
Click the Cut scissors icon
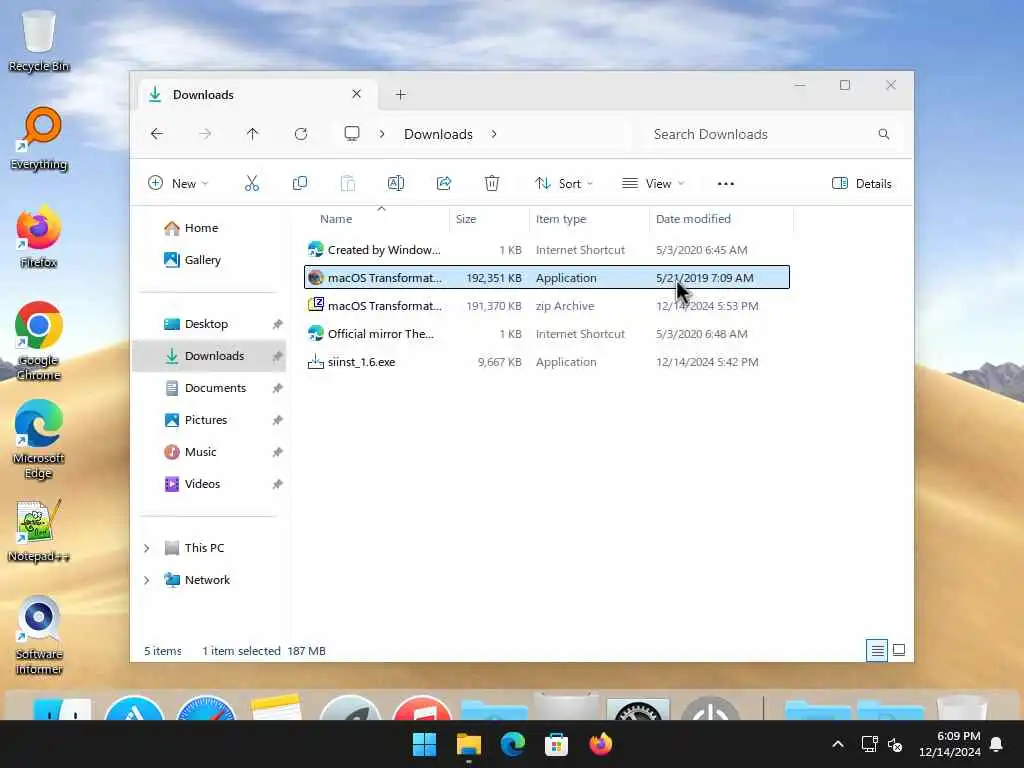point(251,184)
